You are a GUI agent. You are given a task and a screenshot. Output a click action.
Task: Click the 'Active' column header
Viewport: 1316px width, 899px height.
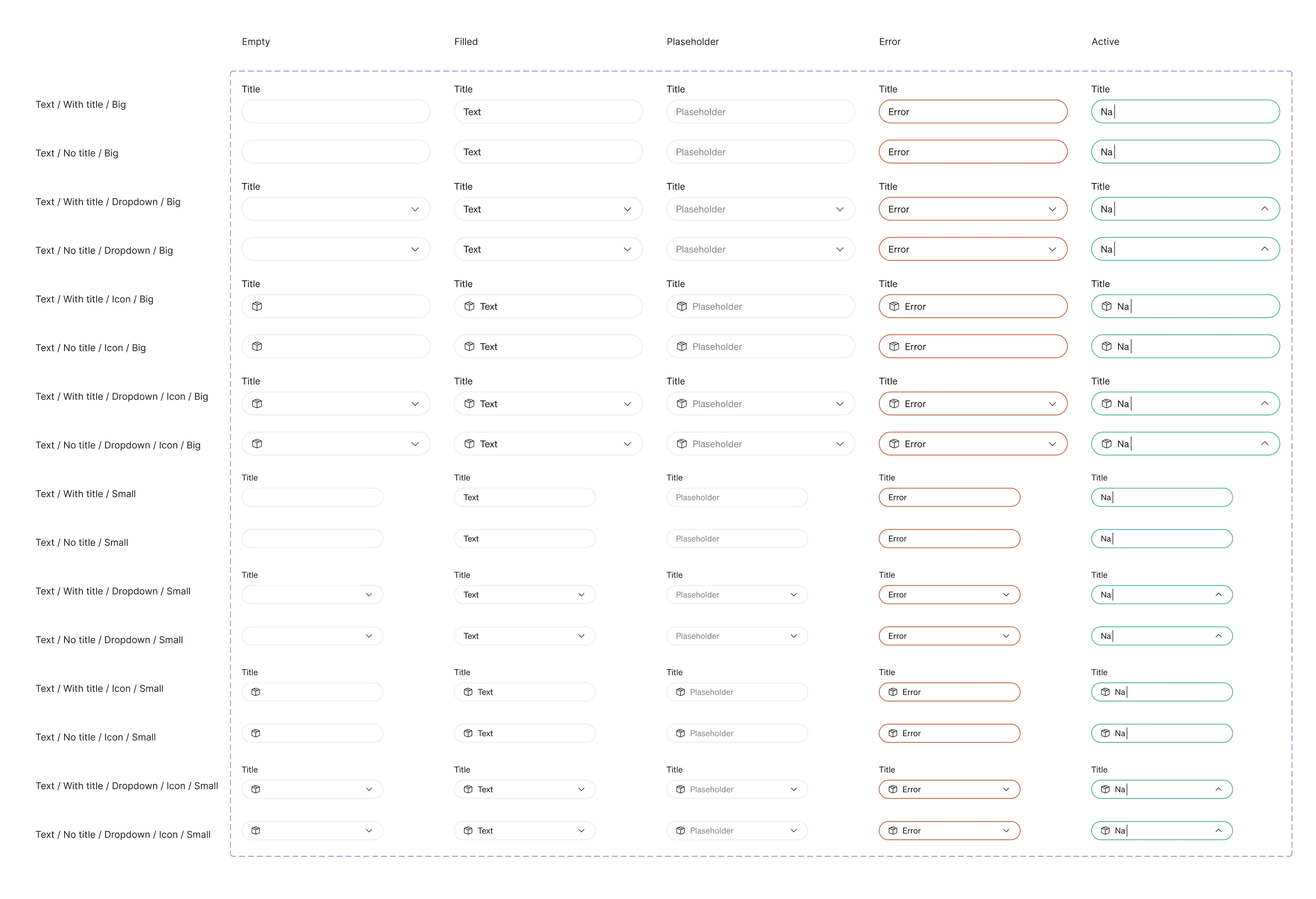1105,41
